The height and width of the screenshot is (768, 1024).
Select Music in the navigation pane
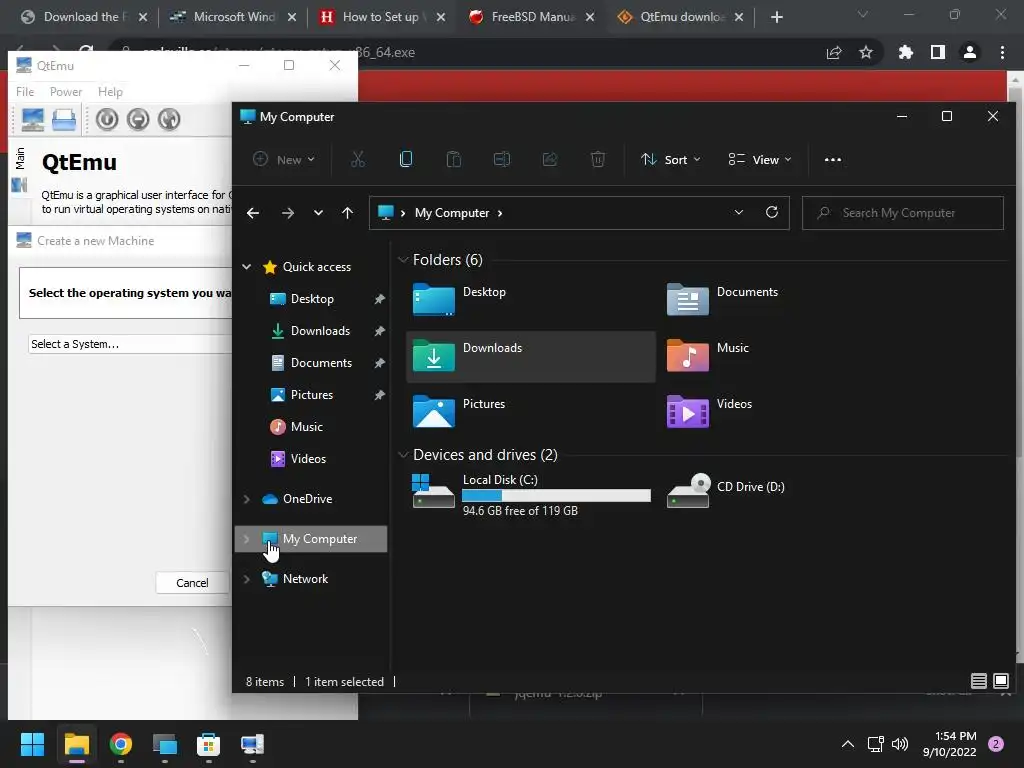[x=306, y=426]
